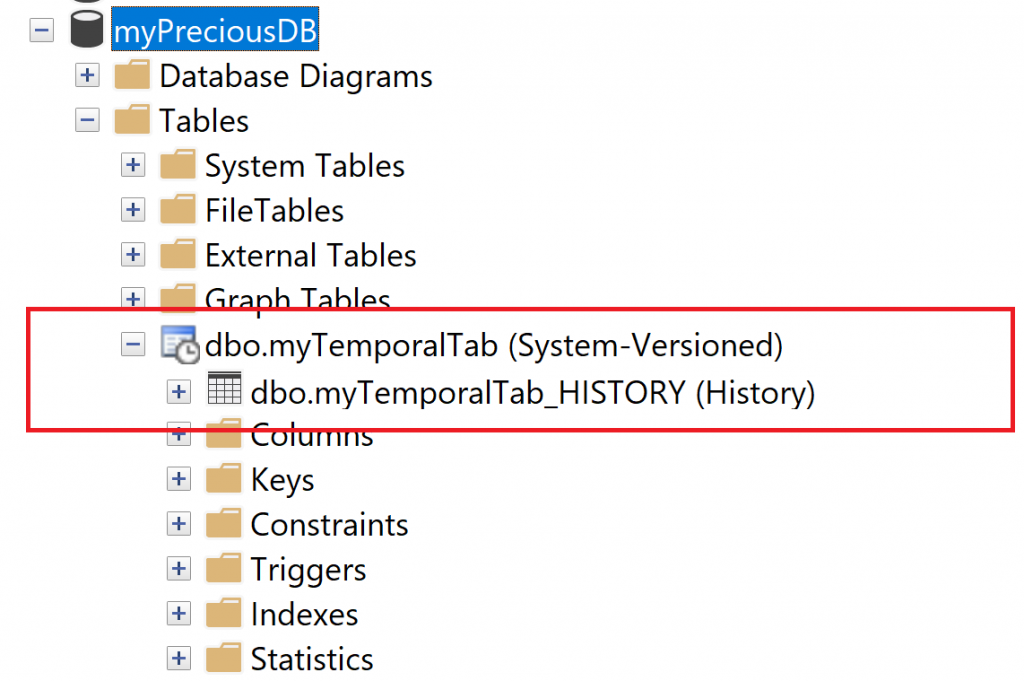
Task: Collapse the myPreciousDB database node
Action: pyautogui.click(x=41, y=32)
